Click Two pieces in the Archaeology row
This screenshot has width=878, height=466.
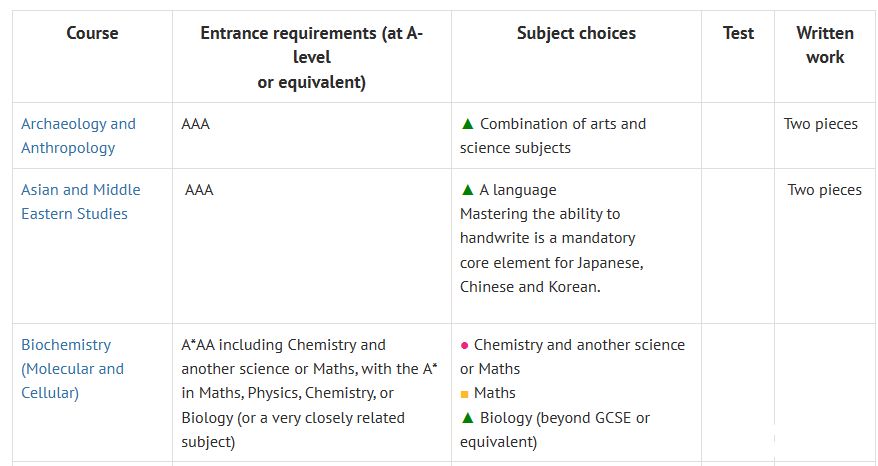click(820, 124)
